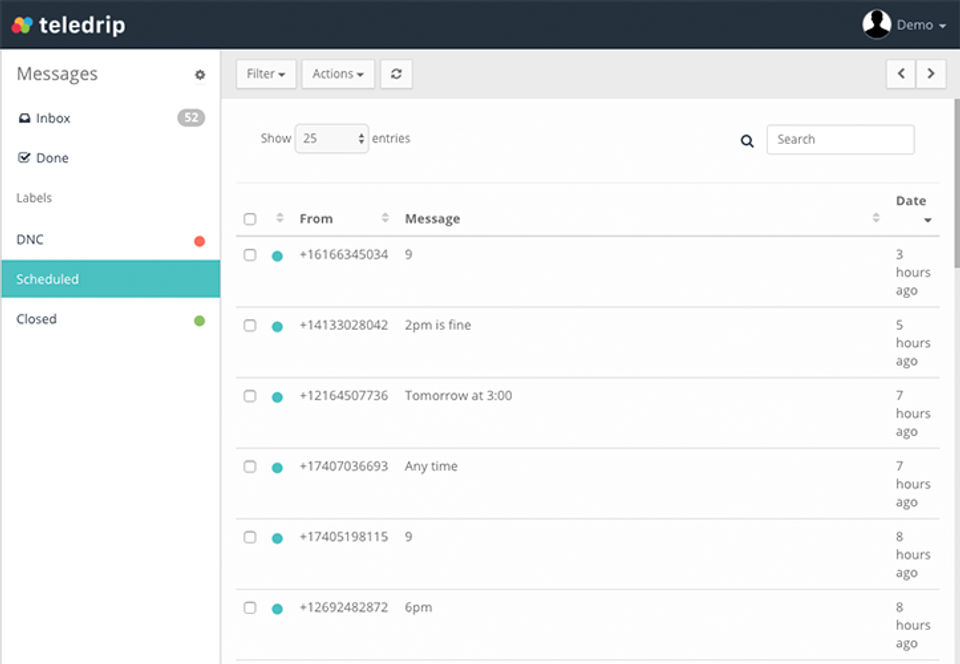The width and height of the screenshot is (960, 664).
Task: Open the Inbox folder
Action: 110,118
